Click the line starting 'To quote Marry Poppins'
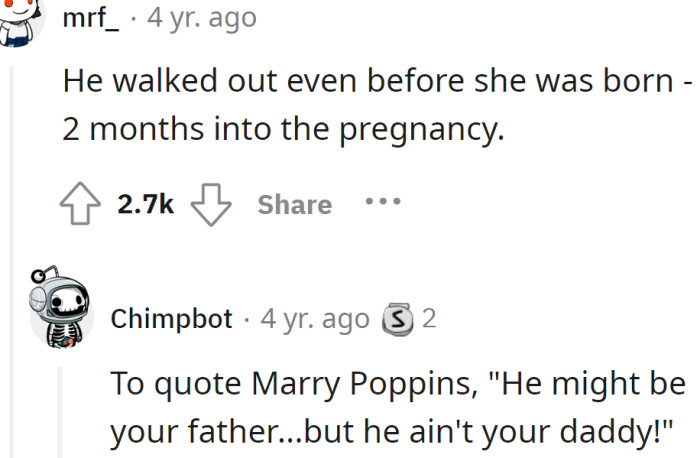This screenshot has width=700, height=458. pos(397,383)
